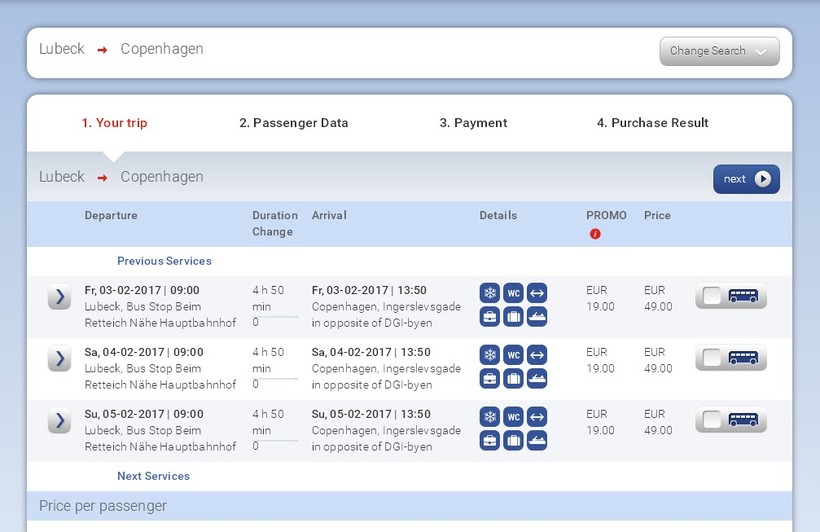The height and width of the screenshot is (532, 820).
Task: Click the ferry icon on Sunday's service
Action: click(x=537, y=441)
